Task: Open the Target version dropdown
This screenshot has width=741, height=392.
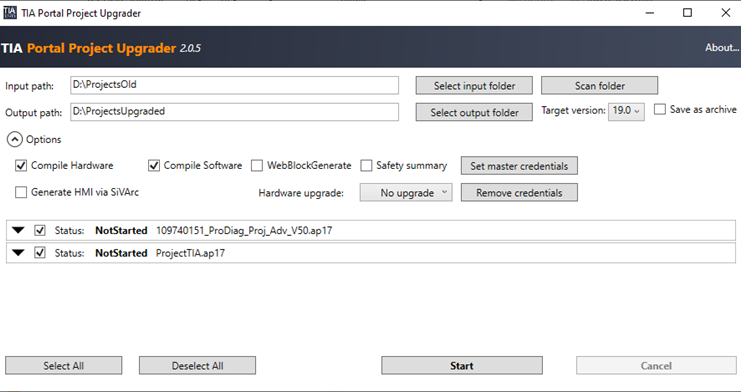Action: coord(626,111)
